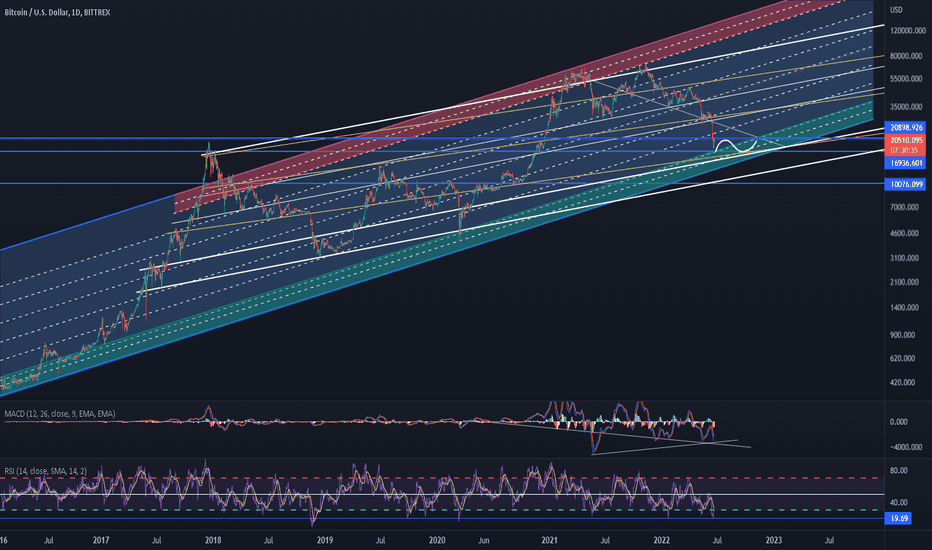Click the 2017 label on time axis
Image resolution: width=932 pixels, height=550 pixels.
[101, 540]
